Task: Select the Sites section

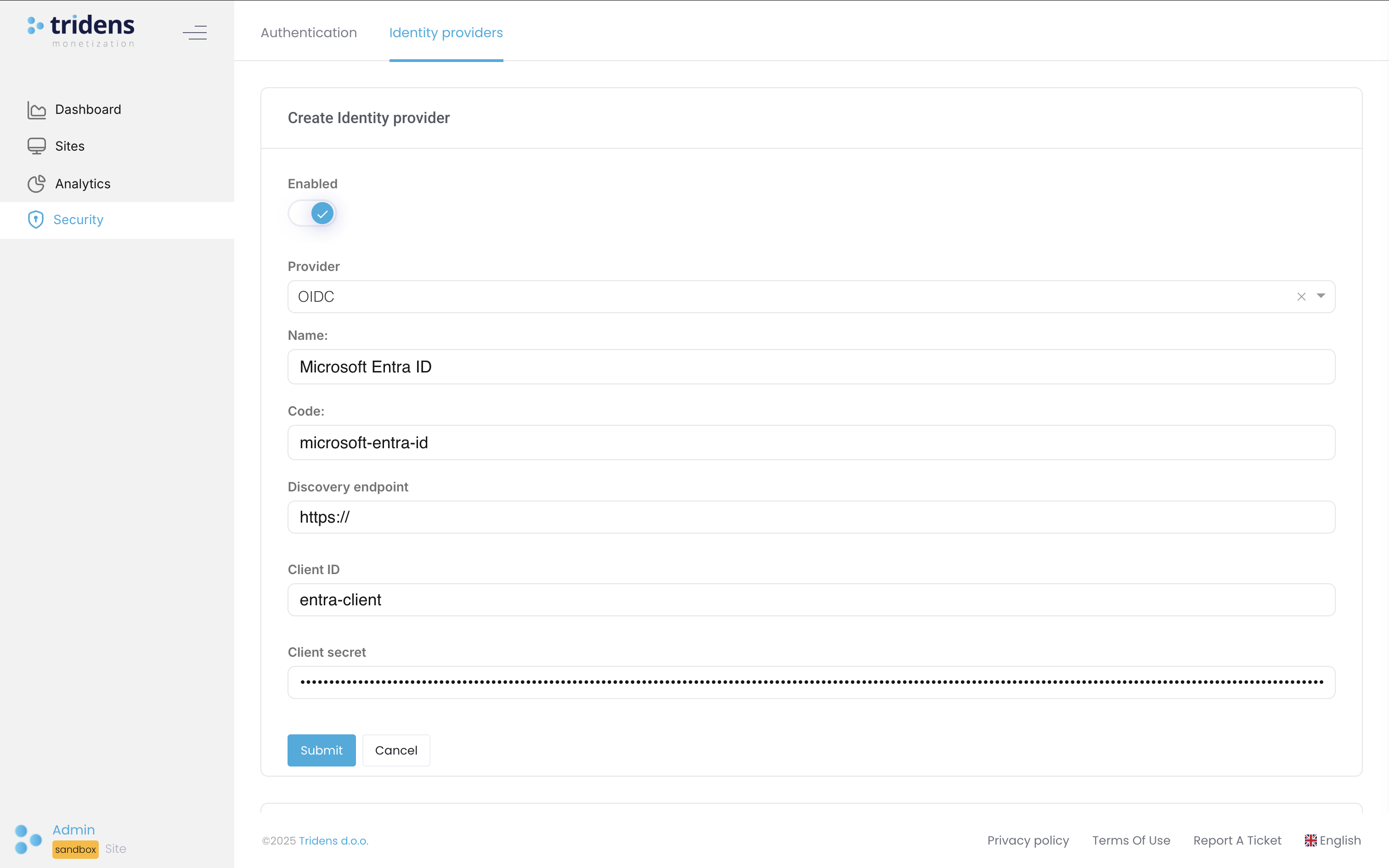Action: [69, 146]
